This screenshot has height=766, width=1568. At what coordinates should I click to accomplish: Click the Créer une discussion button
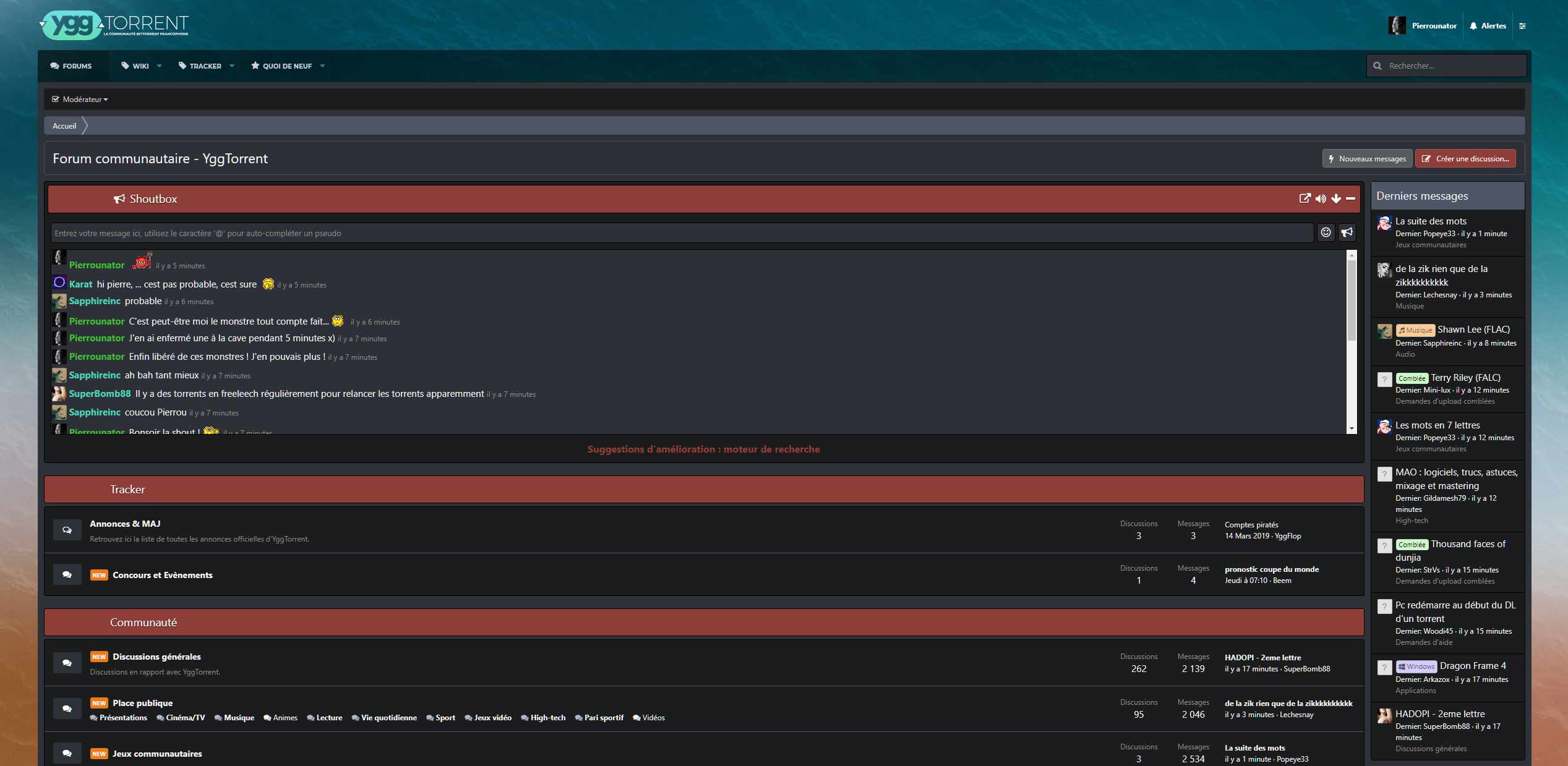[1465, 158]
